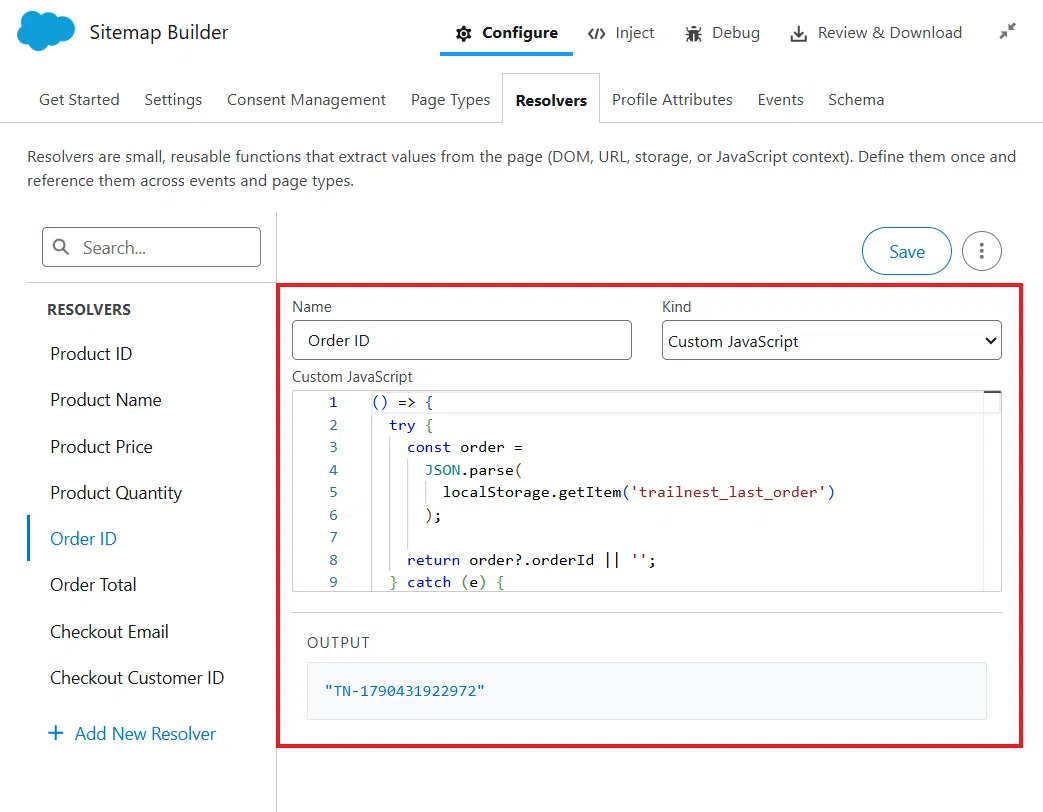Switch to the Get Started tab
Image resolution: width=1043 pixels, height=812 pixels.
(x=79, y=100)
